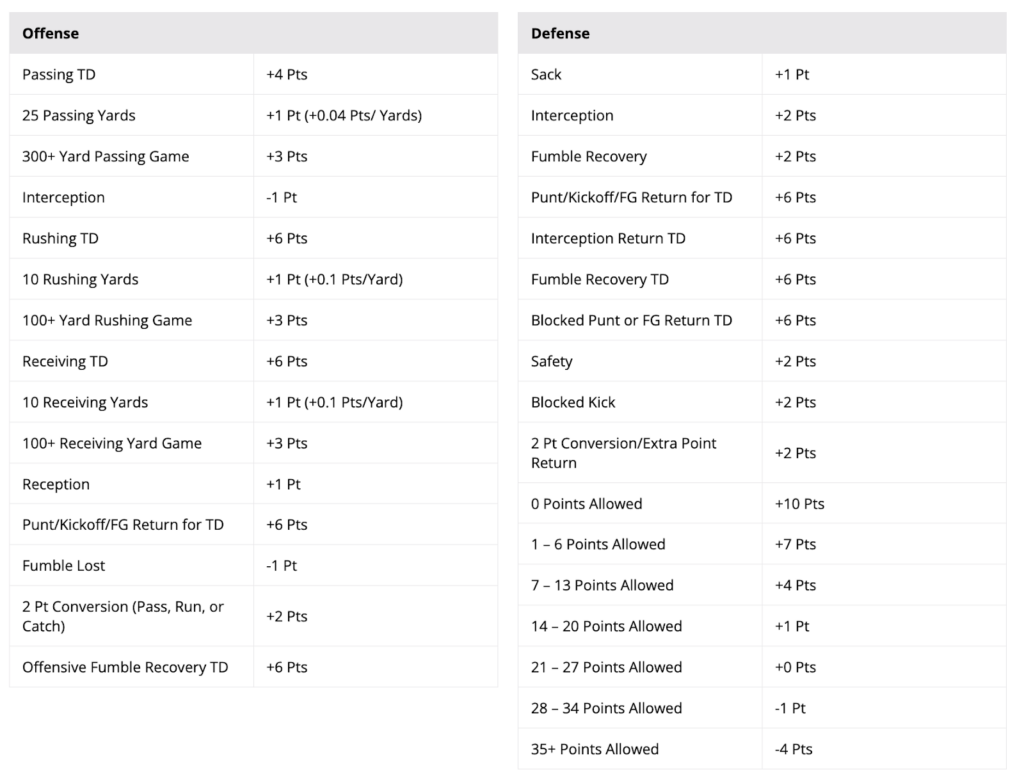
Task: Select the Safety row label
Action: tap(552, 361)
